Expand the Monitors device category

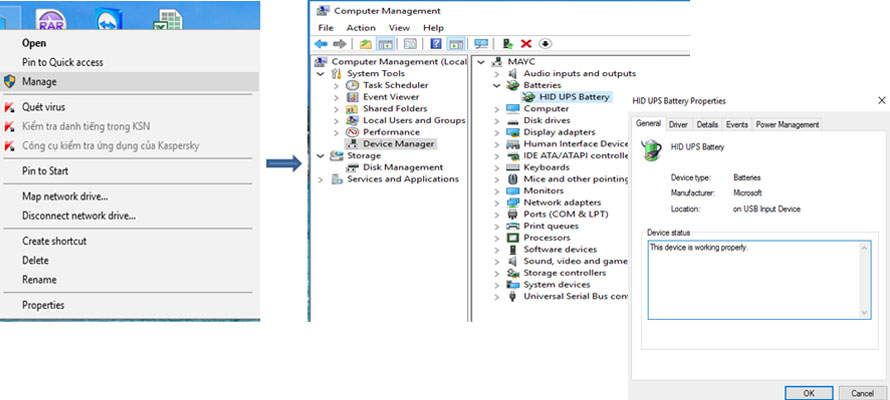(497, 191)
